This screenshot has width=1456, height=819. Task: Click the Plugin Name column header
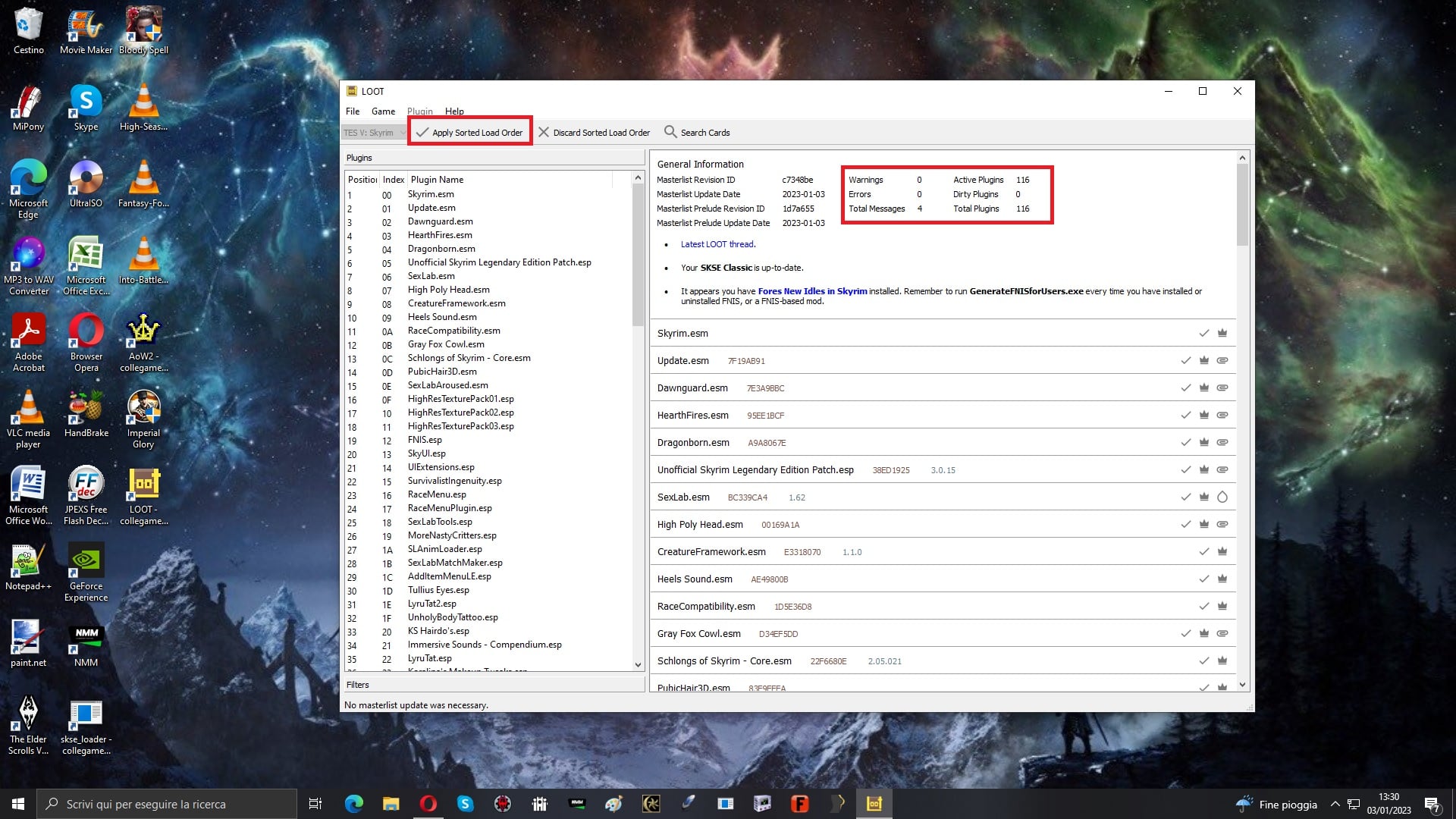[x=509, y=180]
